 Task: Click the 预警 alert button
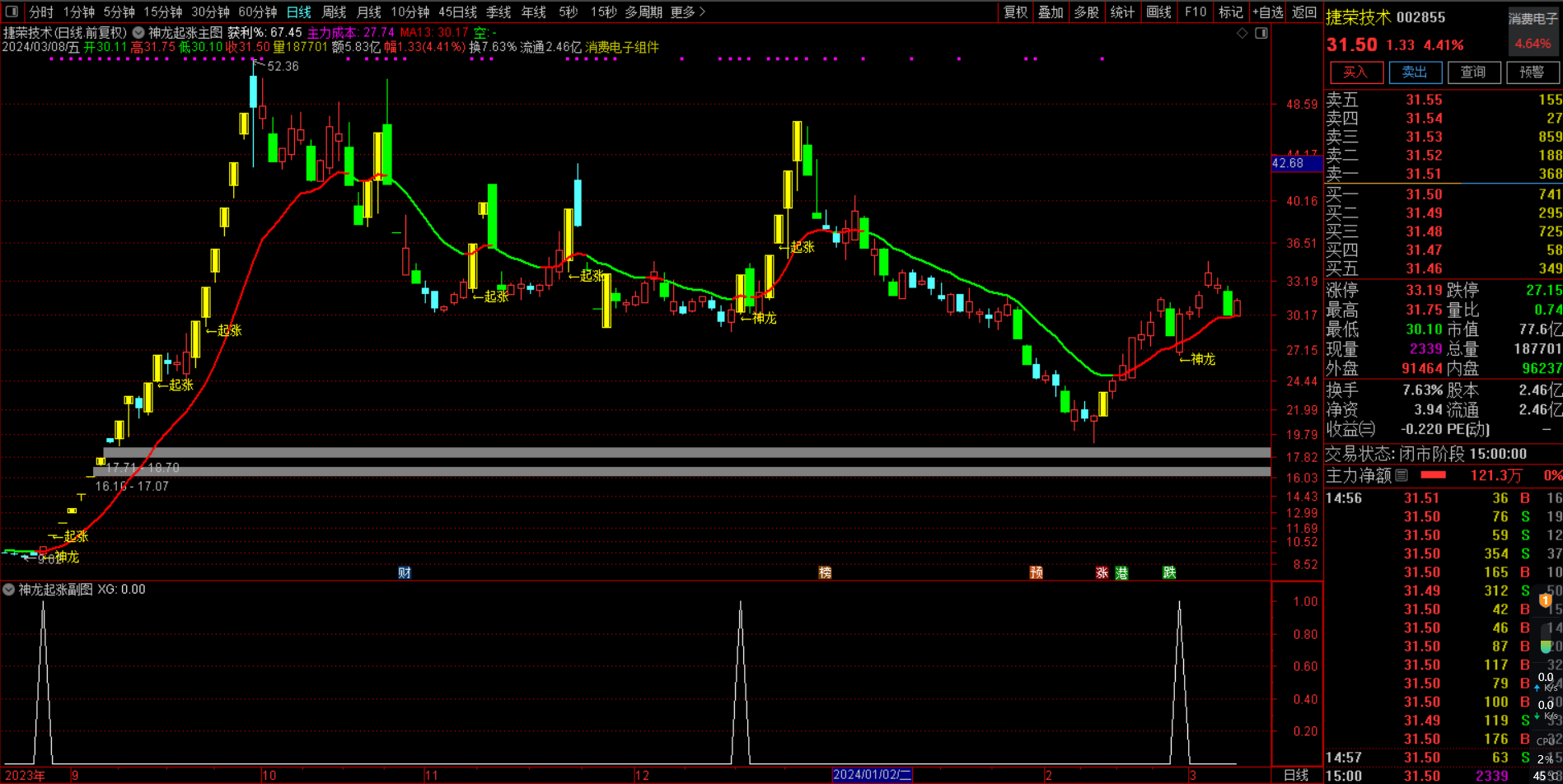(1533, 72)
